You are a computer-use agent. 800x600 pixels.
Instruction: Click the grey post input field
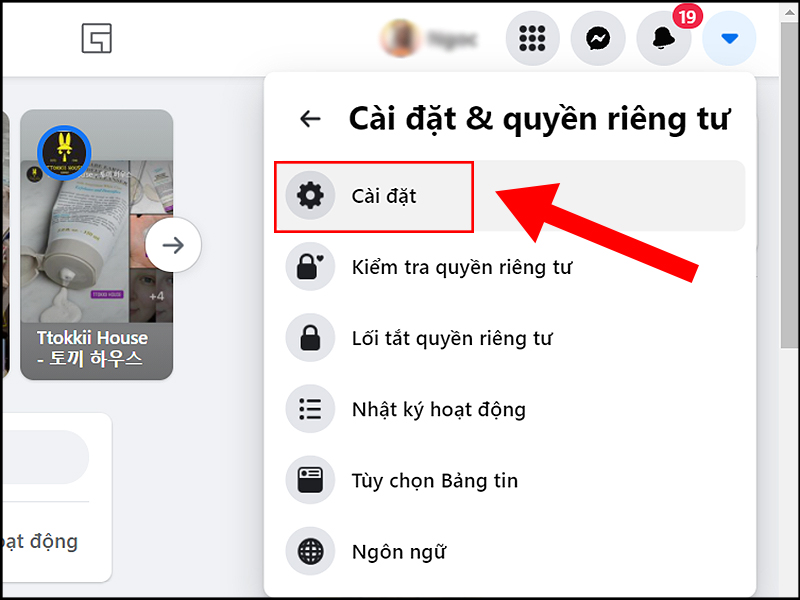45,457
